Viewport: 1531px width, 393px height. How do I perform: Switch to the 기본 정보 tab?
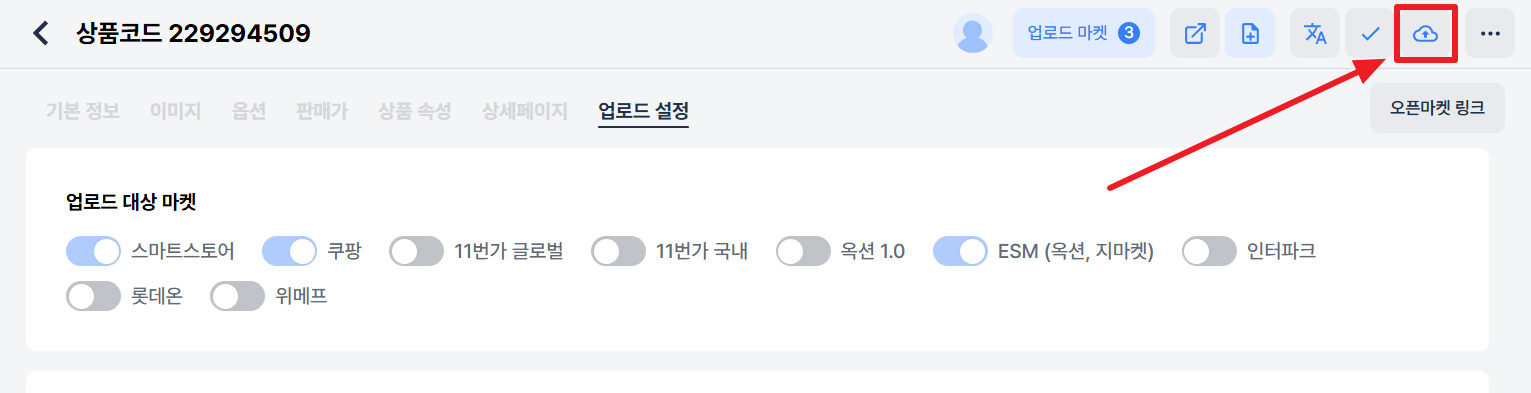point(83,111)
